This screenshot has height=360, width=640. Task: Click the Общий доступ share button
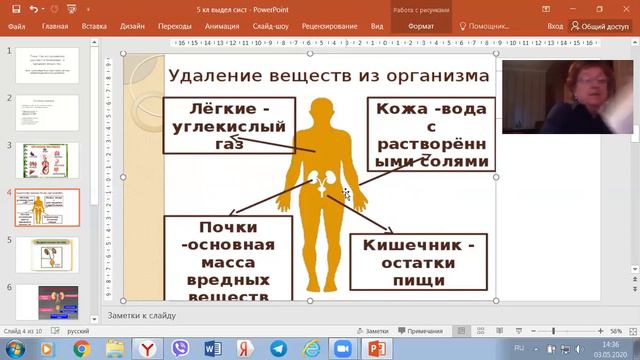point(600,26)
